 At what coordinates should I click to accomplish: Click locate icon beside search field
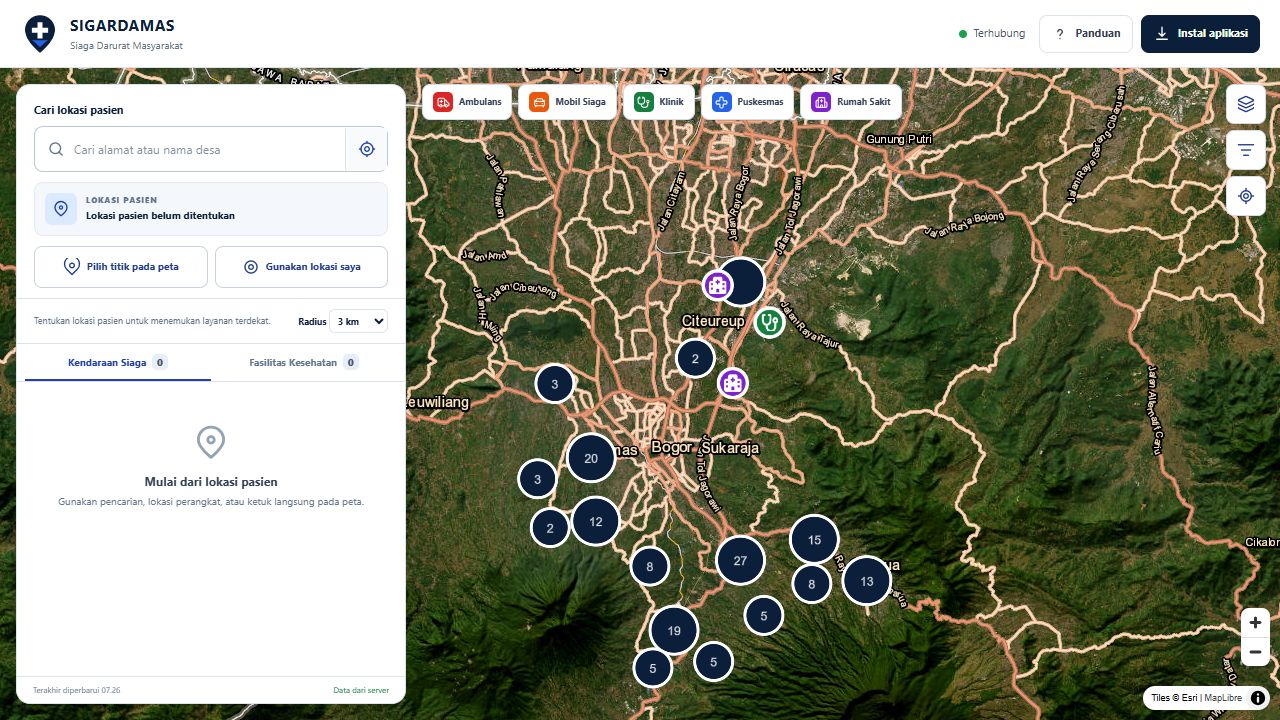(366, 149)
